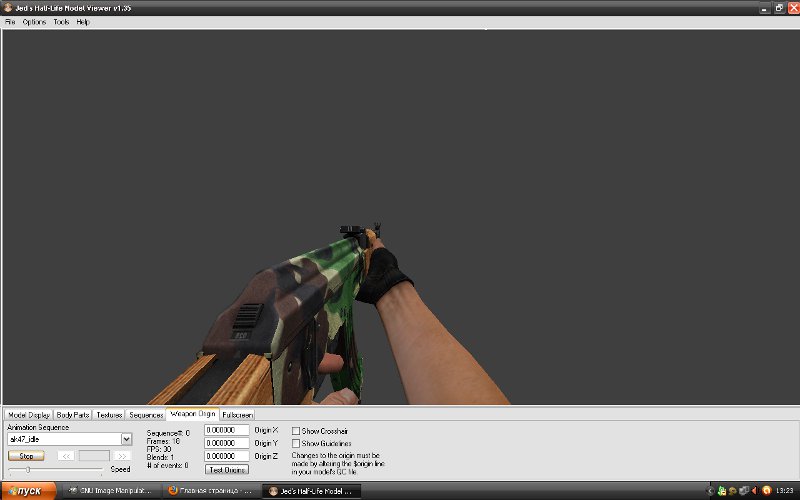This screenshot has height=500, width=800.
Task: Step to next frame with >> button
Action: point(122,456)
